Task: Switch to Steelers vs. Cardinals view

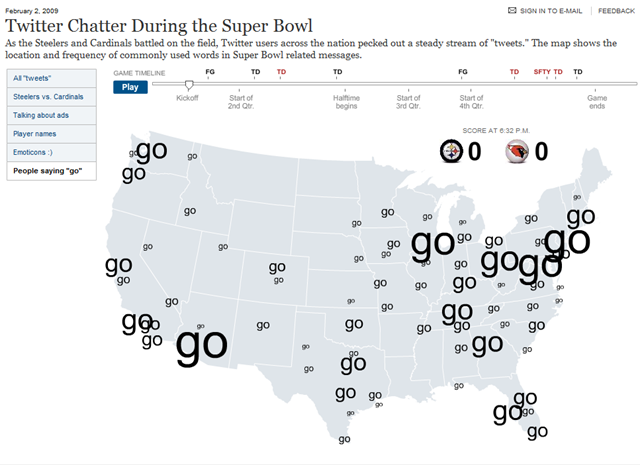Action: [51, 97]
